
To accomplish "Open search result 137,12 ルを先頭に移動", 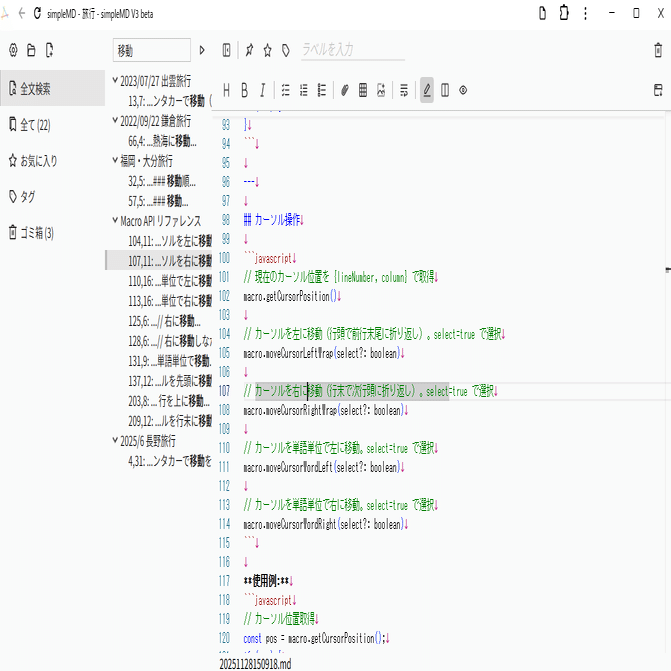I will (159, 380).
